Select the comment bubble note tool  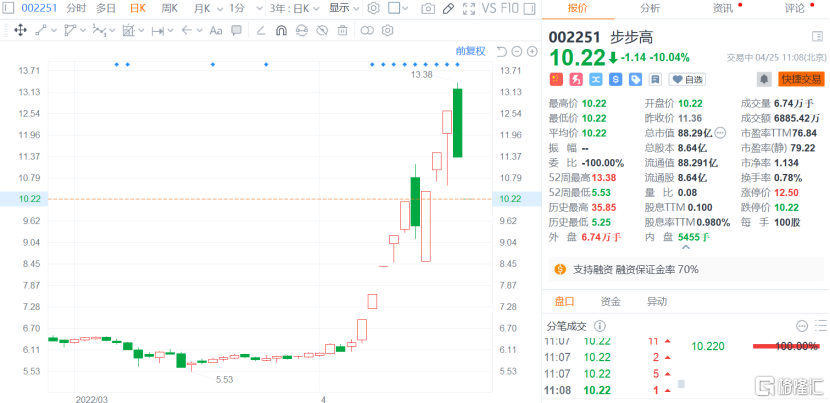(237, 30)
